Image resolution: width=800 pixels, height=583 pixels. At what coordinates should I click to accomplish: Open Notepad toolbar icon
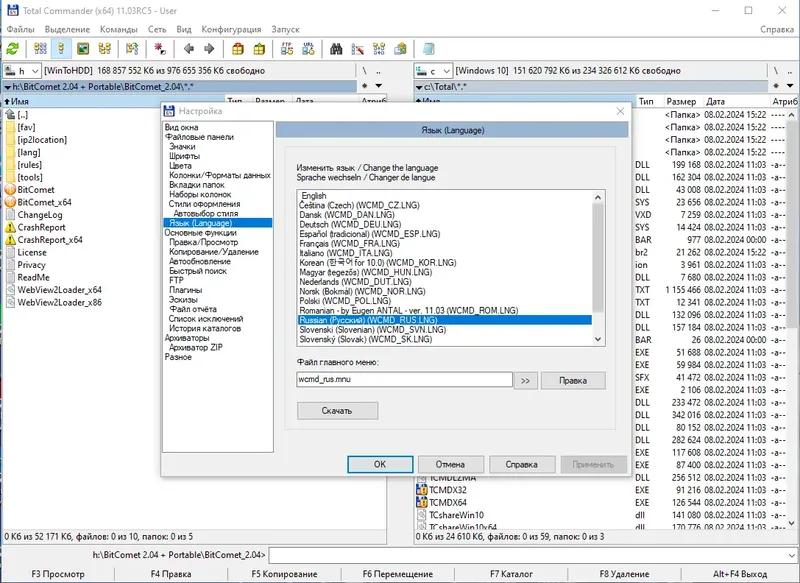click(x=429, y=49)
